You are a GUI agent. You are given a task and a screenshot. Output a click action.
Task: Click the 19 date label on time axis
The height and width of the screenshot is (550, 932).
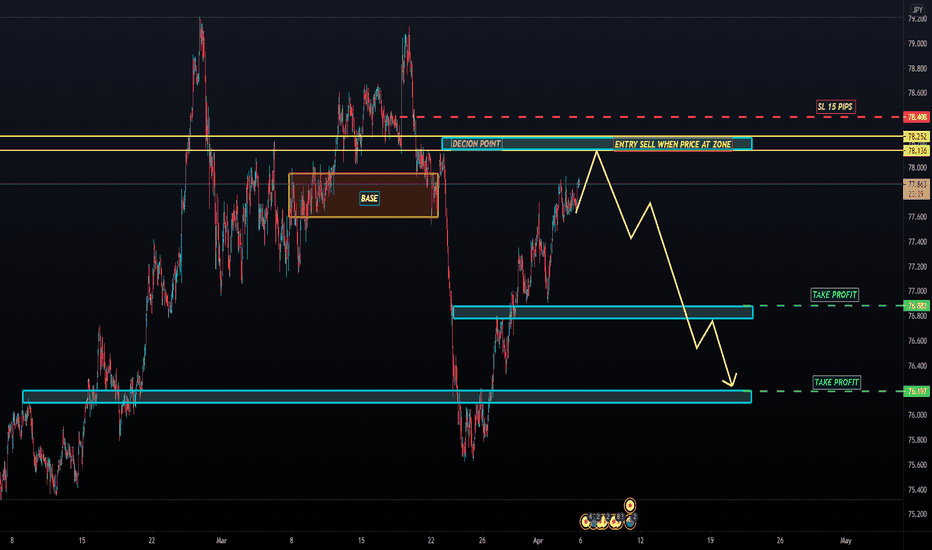tap(710, 541)
